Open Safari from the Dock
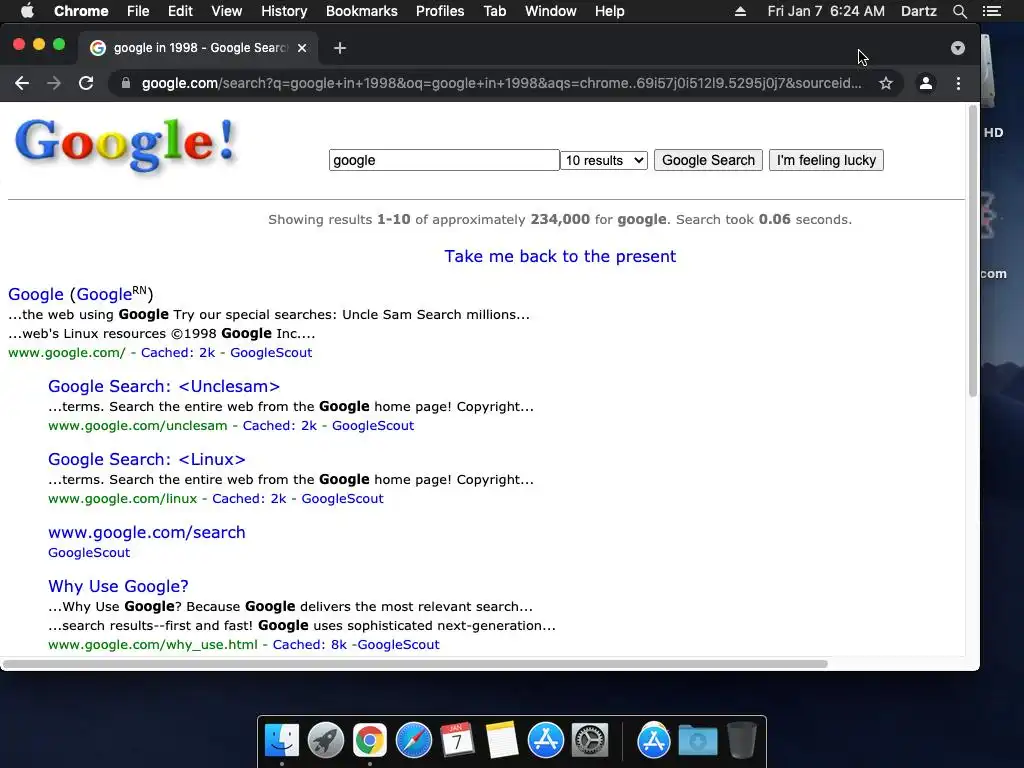The width and height of the screenshot is (1024, 768). [x=413, y=740]
